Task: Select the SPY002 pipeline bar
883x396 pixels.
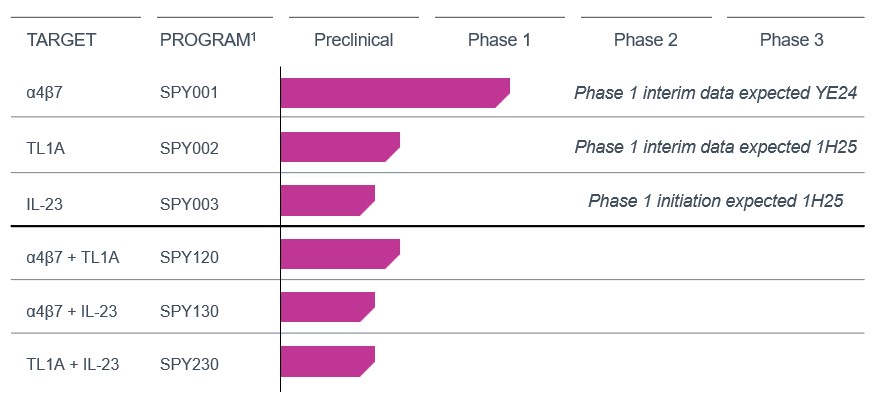Action: [x=340, y=147]
